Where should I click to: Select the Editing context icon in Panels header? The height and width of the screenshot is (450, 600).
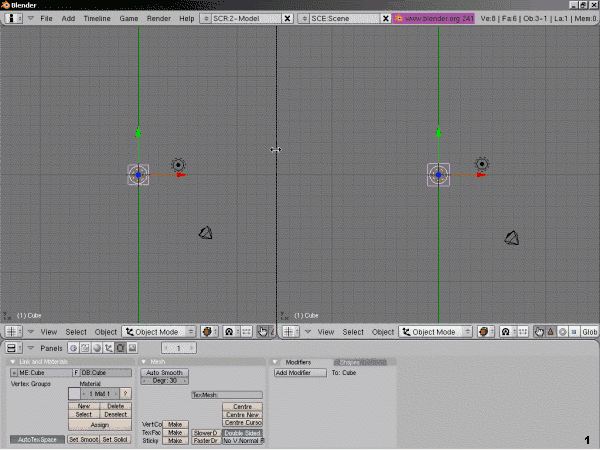point(120,348)
